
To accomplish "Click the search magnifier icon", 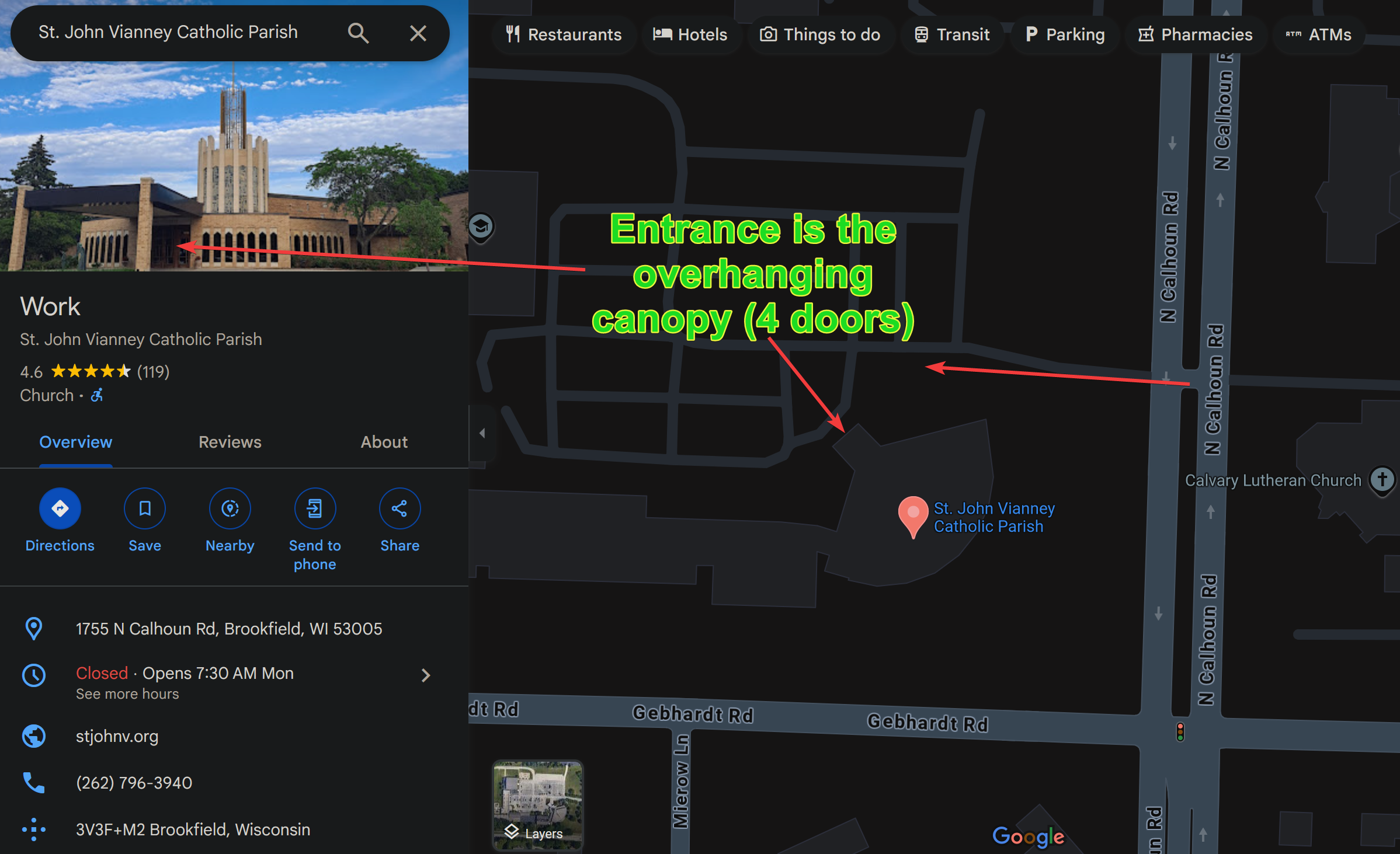I will [x=358, y=33].
